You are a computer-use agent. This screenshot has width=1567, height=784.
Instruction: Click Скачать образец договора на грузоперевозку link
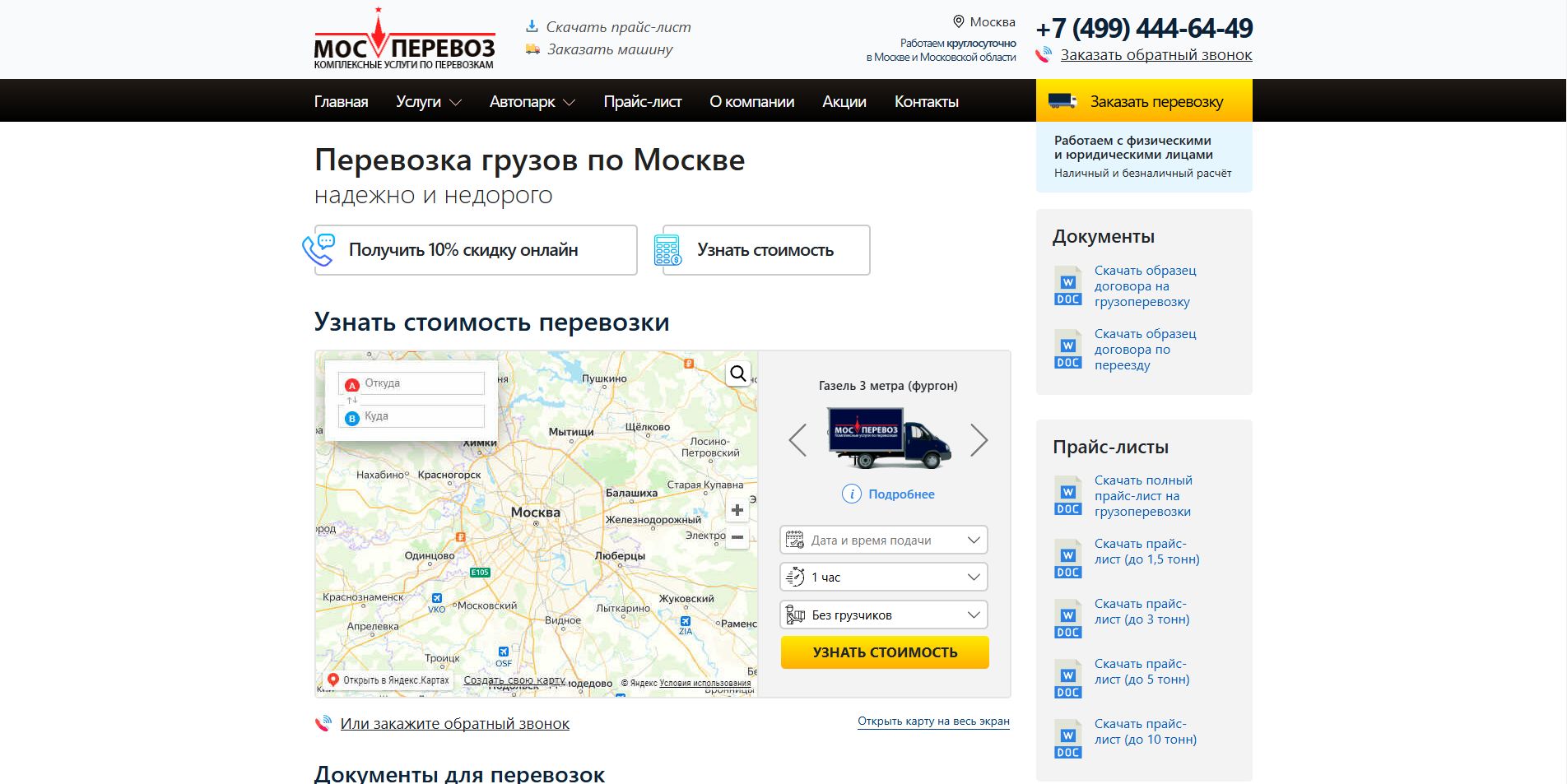pyautogui.click(x=1146, y=285)
